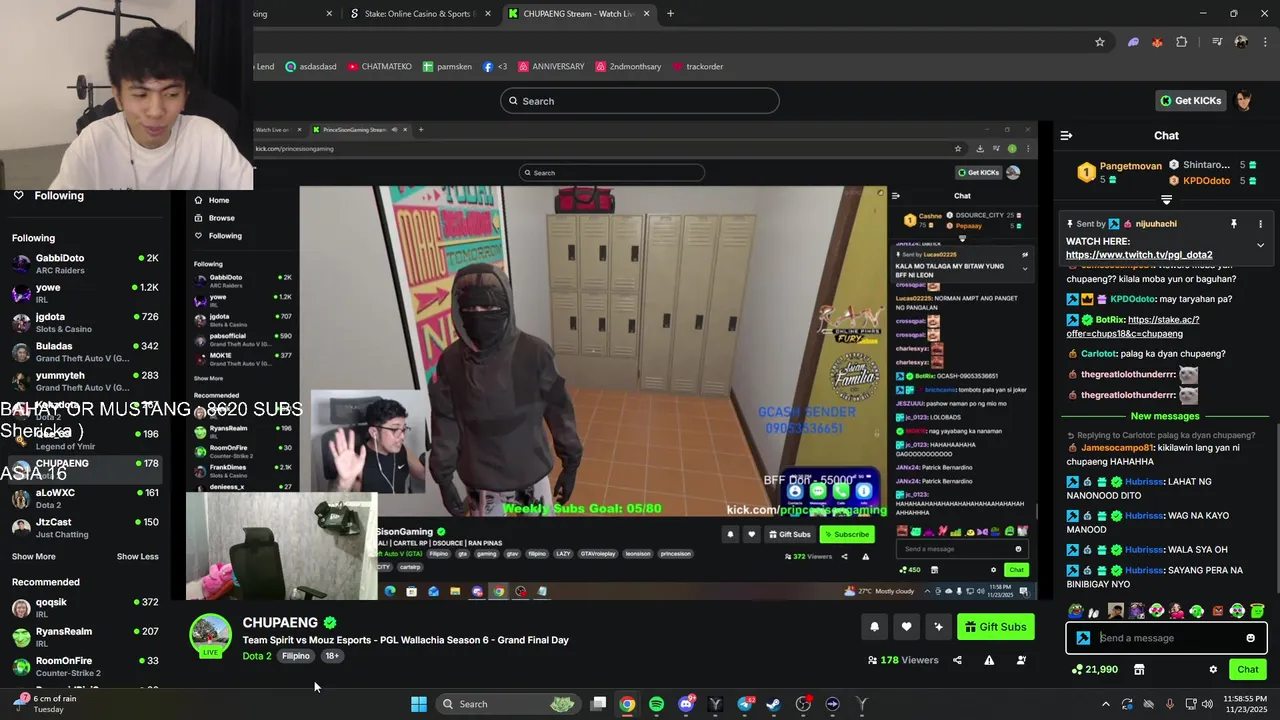This screenshot has height=720, width=1280.
Task: Open BotRix stake.ac offer link in chat
Action: 1133,327
